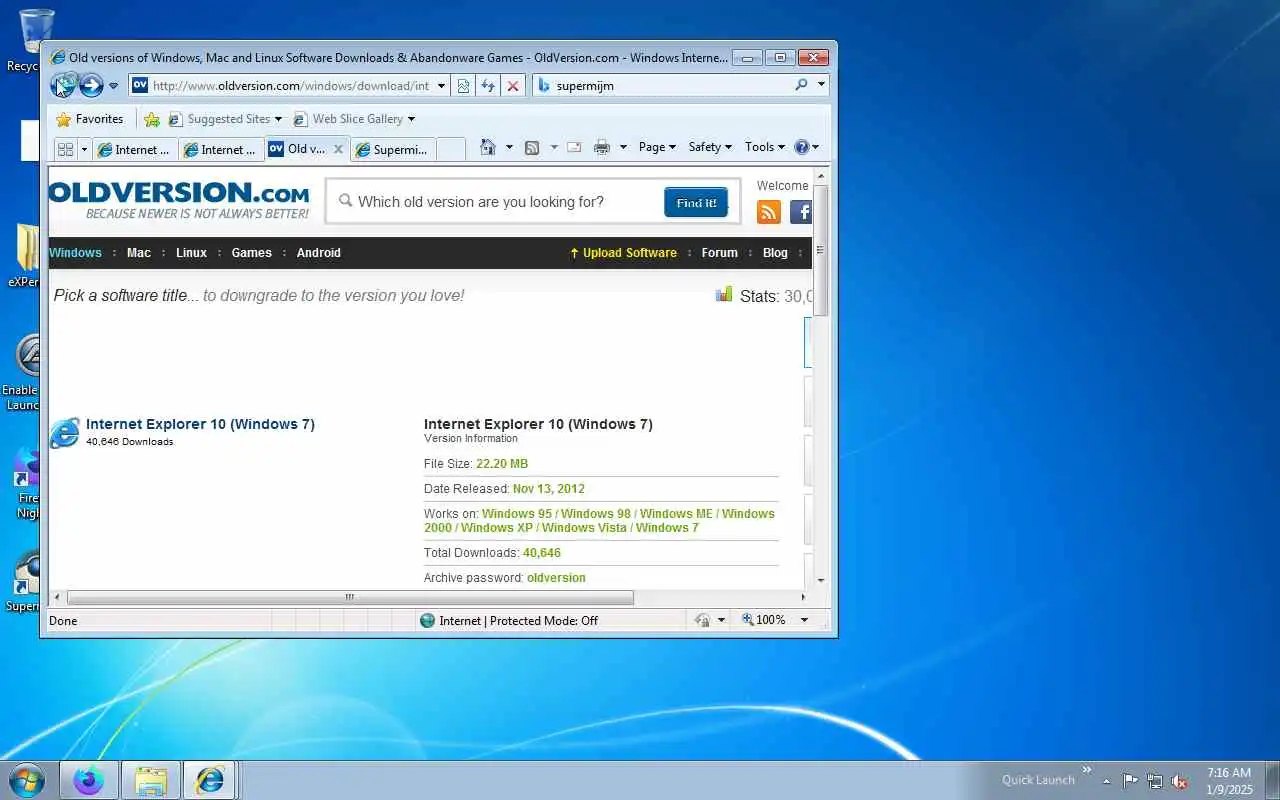Image resolution: width=1280 pixels, height=800 pixels.
Task: Select Android in the site navigation
Action: [x=319, y=253]
